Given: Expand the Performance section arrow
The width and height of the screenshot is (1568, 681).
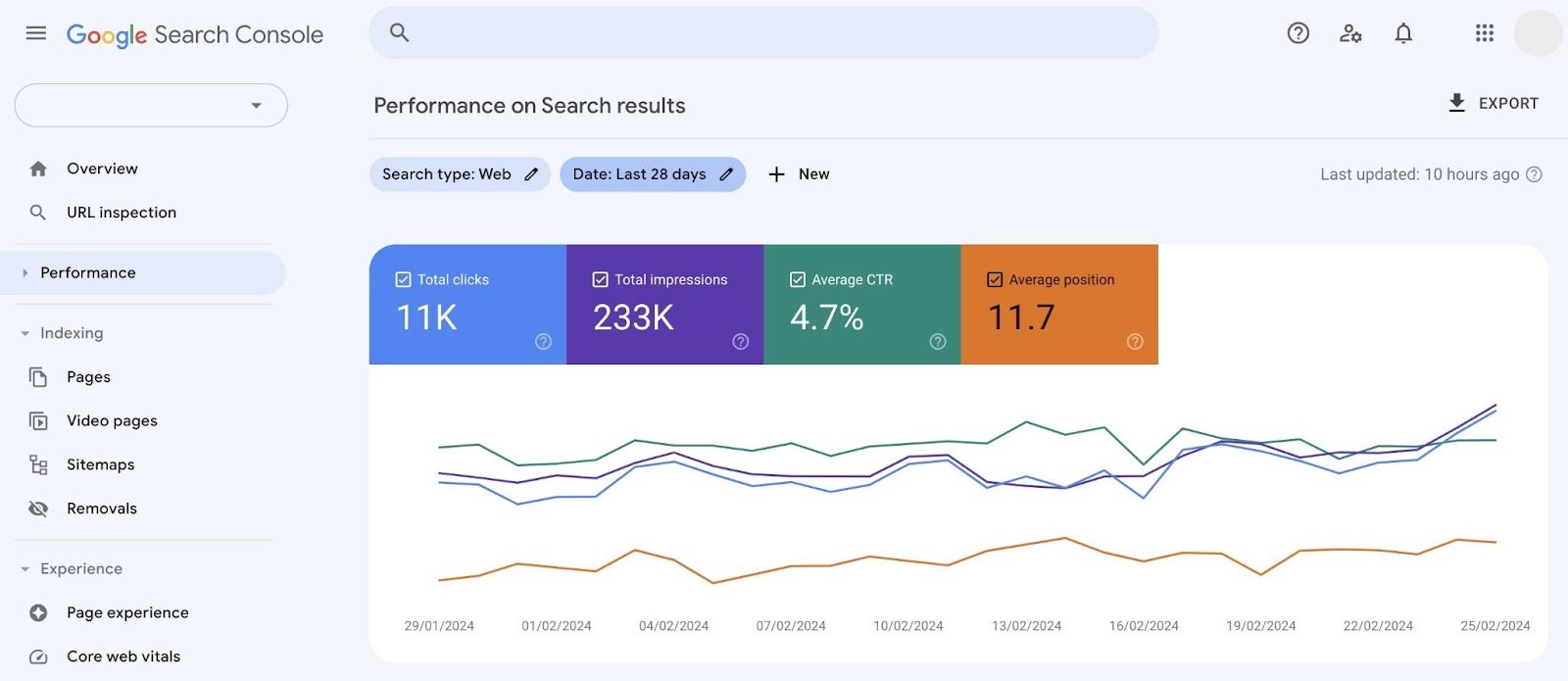Looking at the screenshot, I should 25,273.
